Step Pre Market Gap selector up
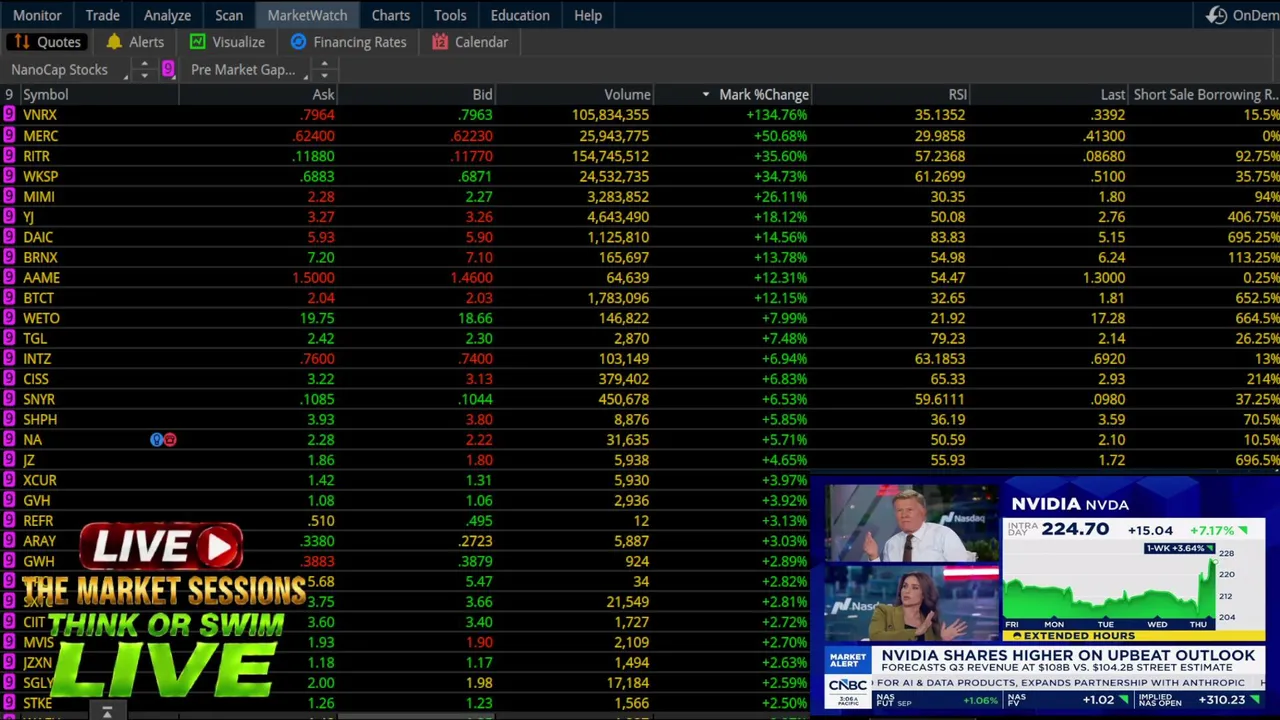 pyautogui.click(x=324, y=65)
